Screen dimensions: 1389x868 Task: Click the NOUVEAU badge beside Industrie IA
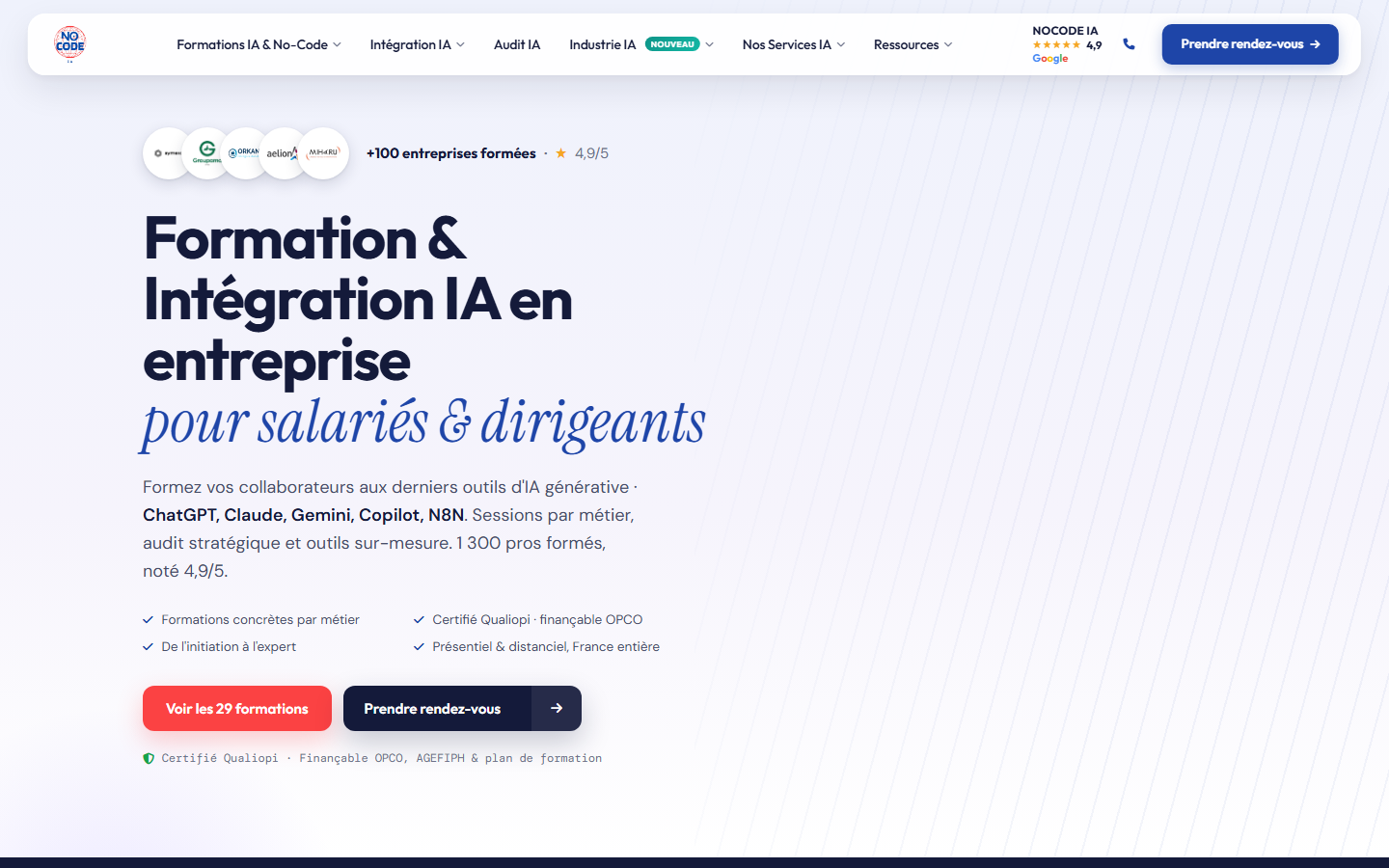(x=672, y=44)
